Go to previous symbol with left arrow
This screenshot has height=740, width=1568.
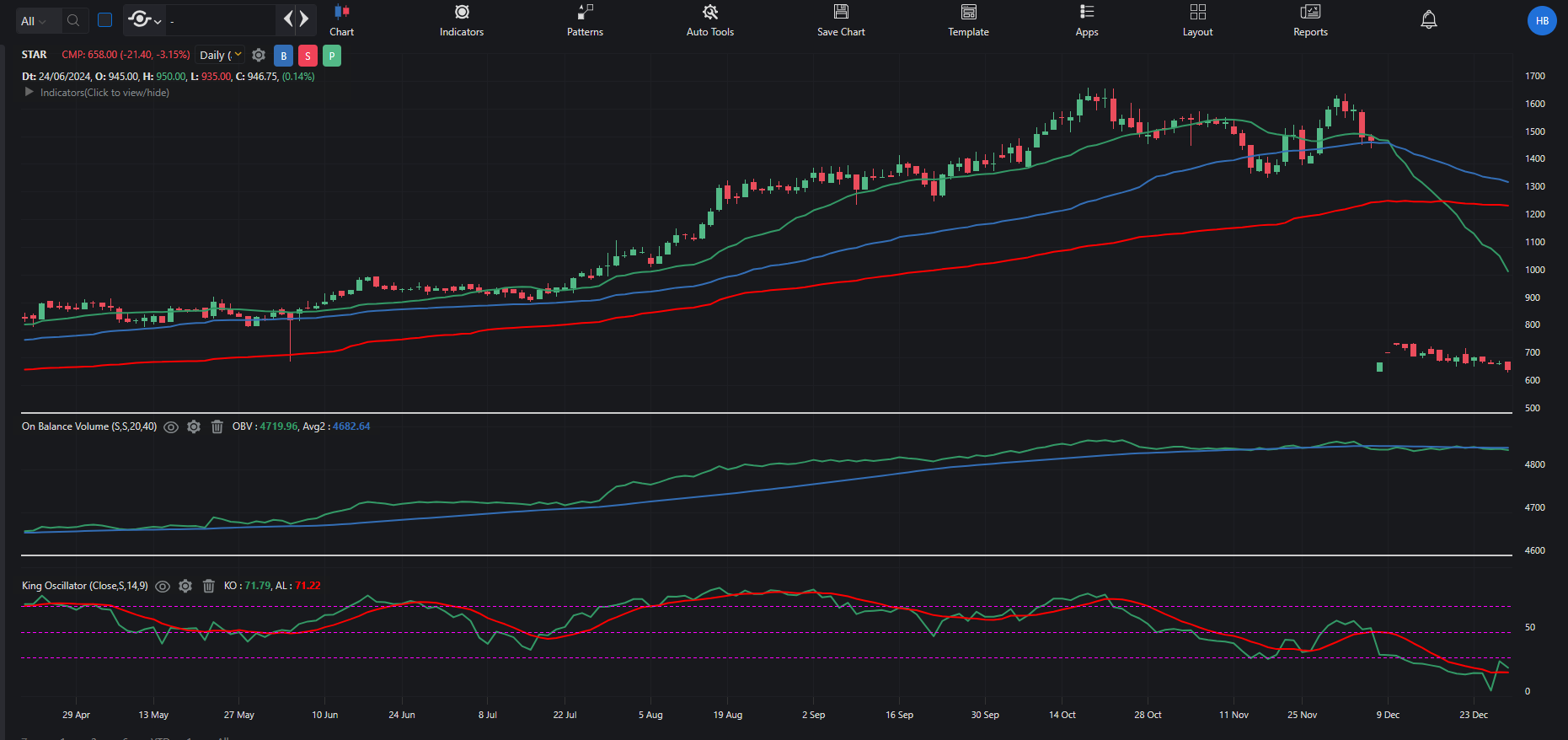(288, 19)
